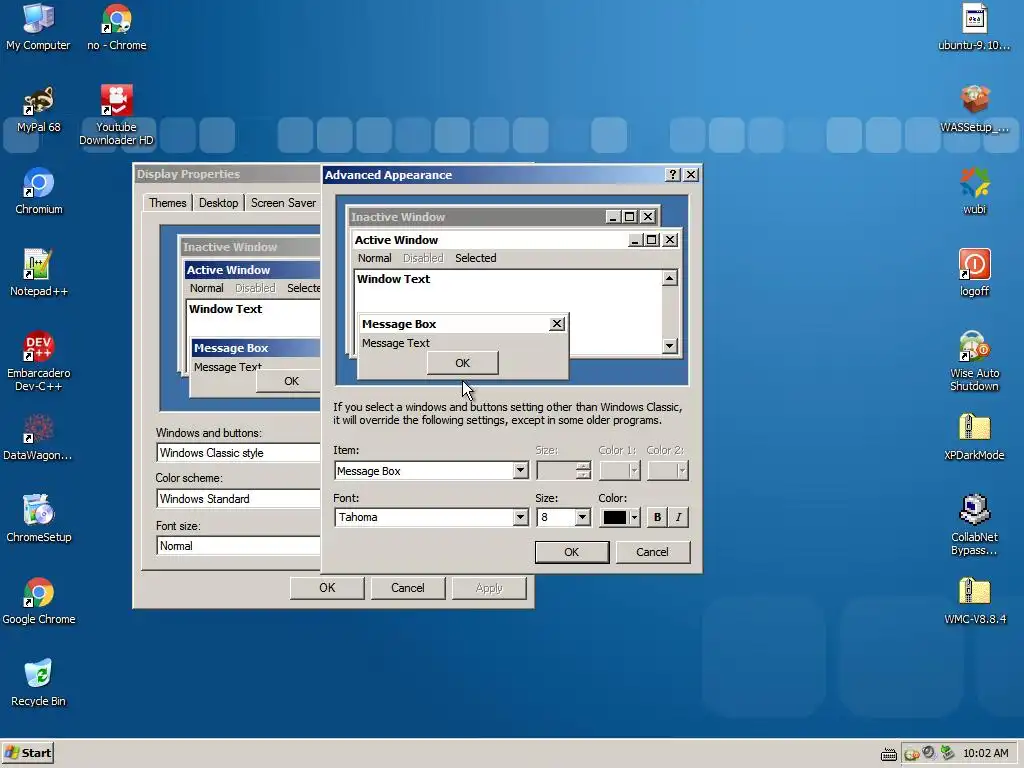
Task: Click Normal menu in Advanced Appearance preview
Action: pos(374,258)
